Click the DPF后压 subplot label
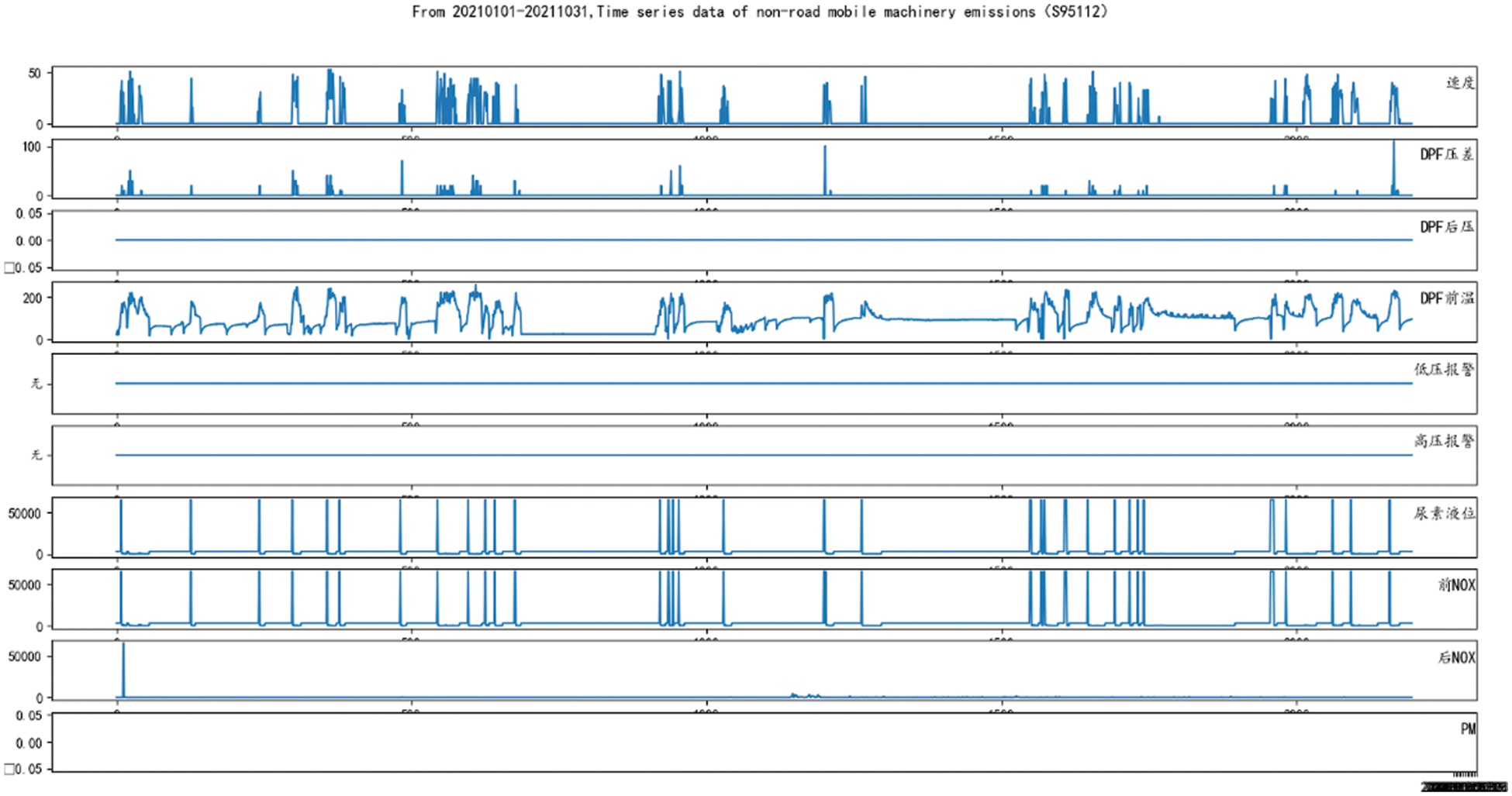 [1446, 227]
